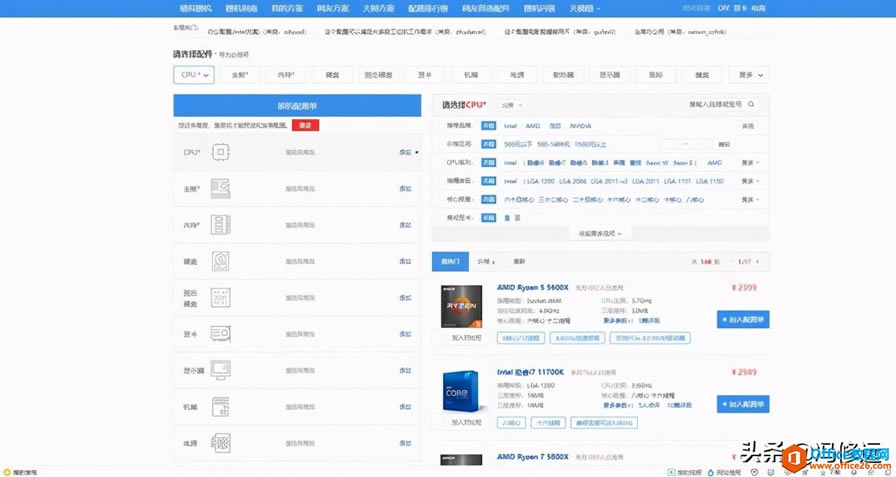Screen dimensions: 896x477
Task: Click the computer case icon in configuration list
Action: point(221,407)
